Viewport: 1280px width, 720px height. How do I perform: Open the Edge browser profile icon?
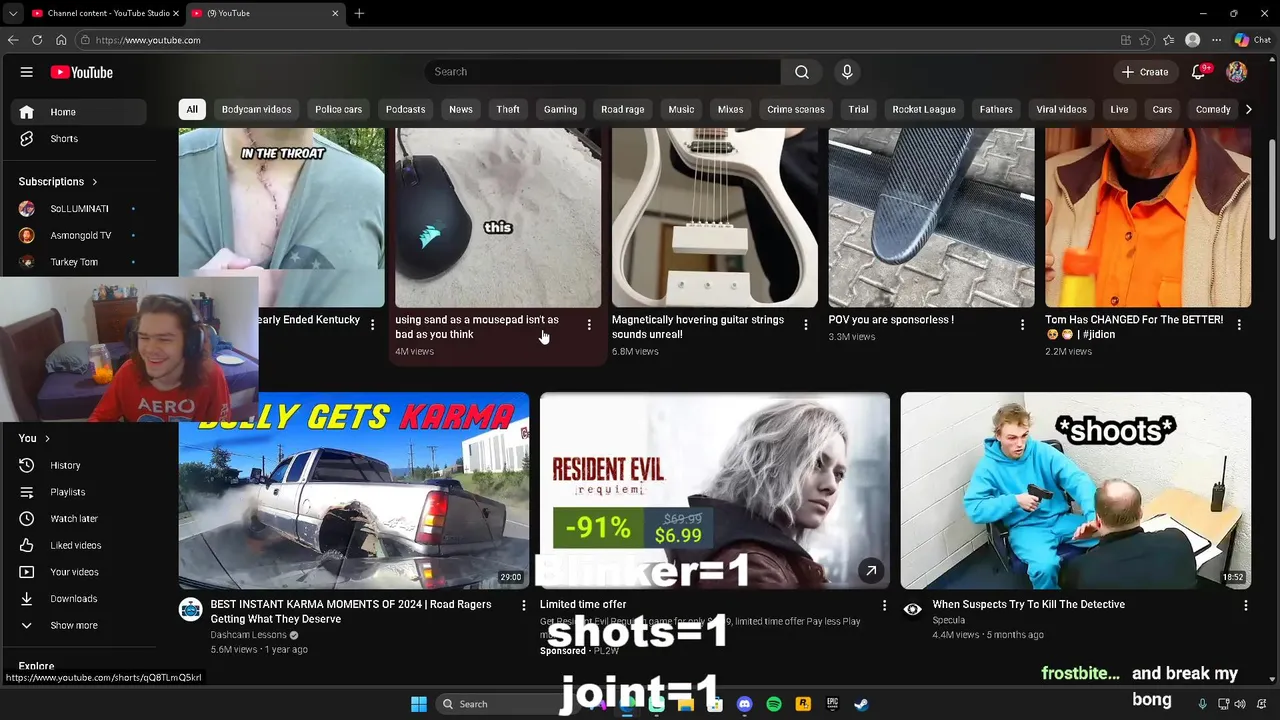pos(1192,40)
